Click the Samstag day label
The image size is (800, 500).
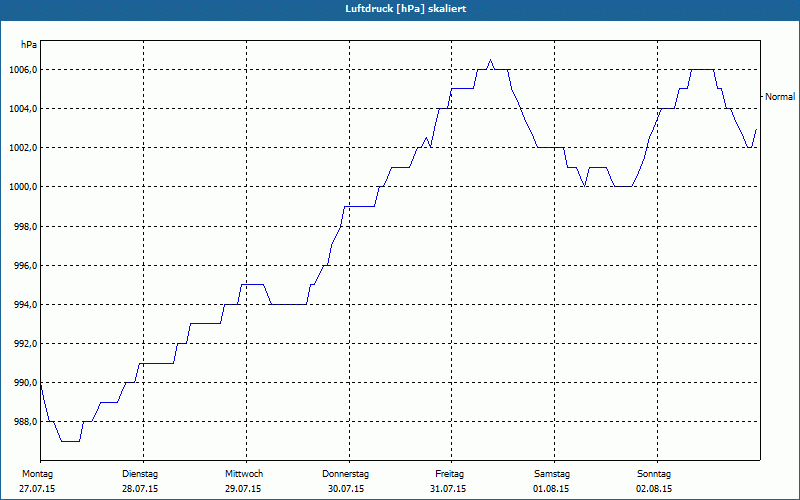point(552,474)
